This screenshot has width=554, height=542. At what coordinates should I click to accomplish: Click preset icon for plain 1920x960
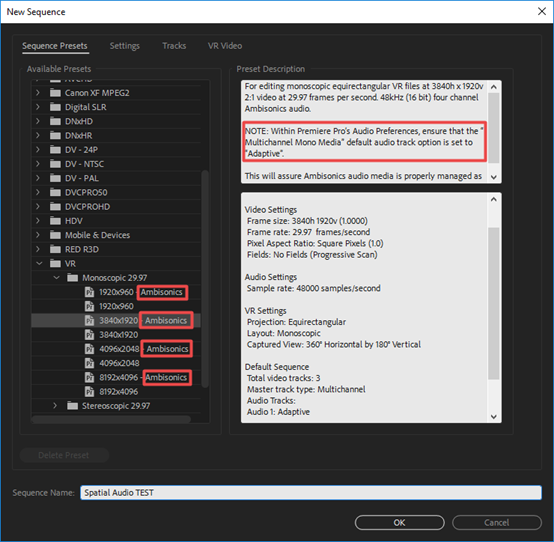coord(89,306)
